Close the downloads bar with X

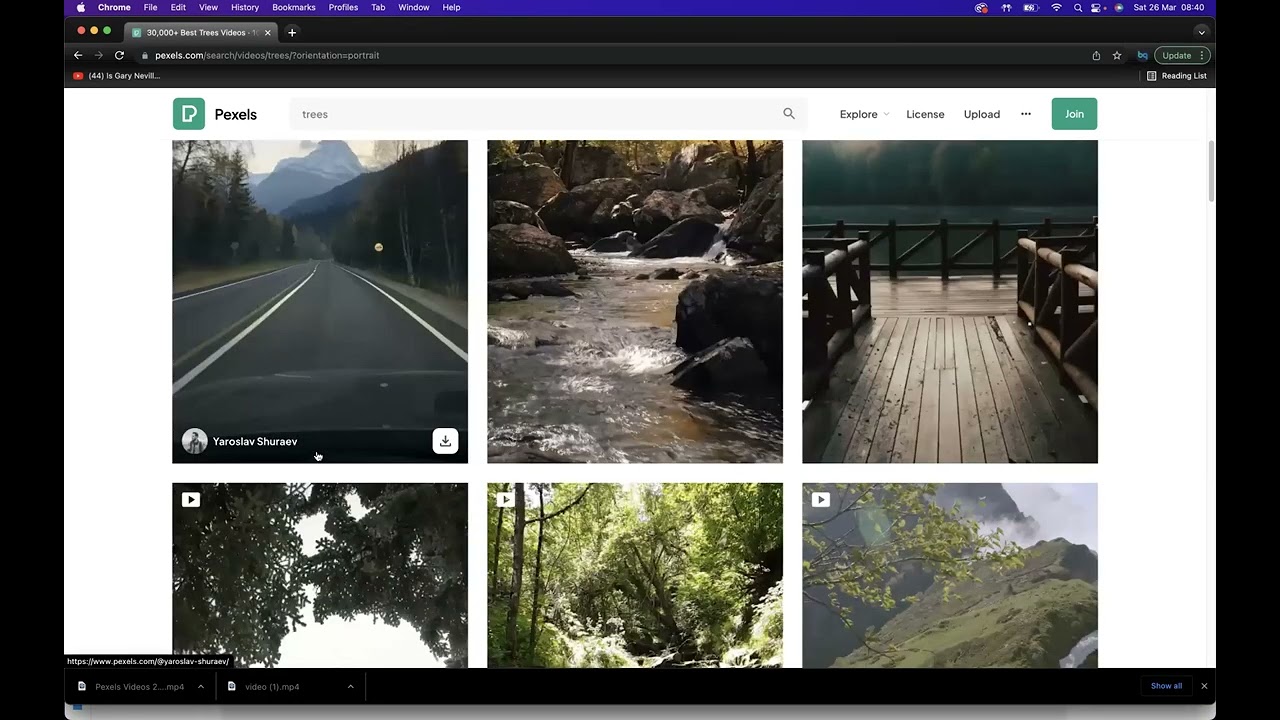1204,686
